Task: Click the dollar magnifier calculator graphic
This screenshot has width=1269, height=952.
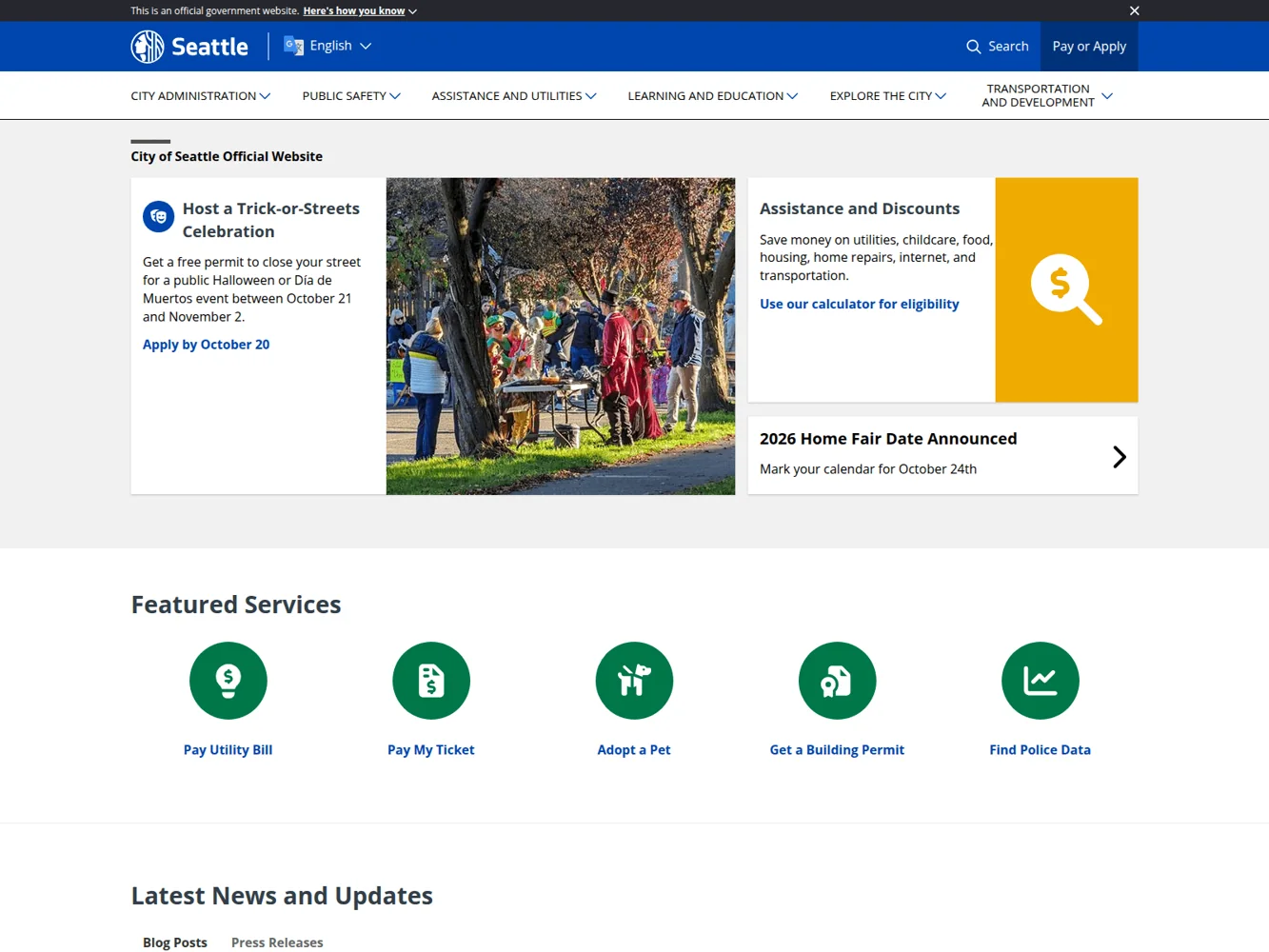Action: [1066, 289]
